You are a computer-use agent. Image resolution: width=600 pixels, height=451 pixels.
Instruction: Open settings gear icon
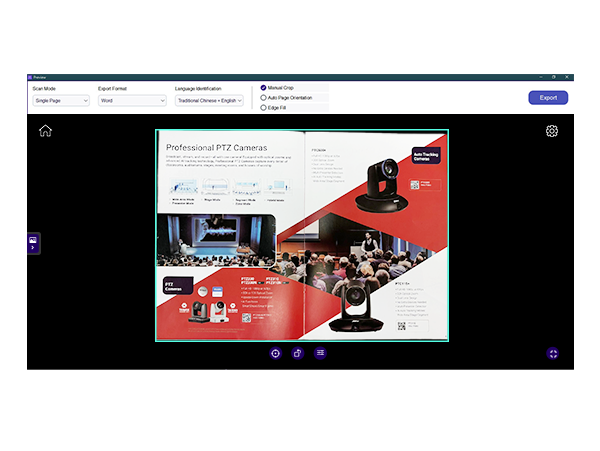click(552, 131)
